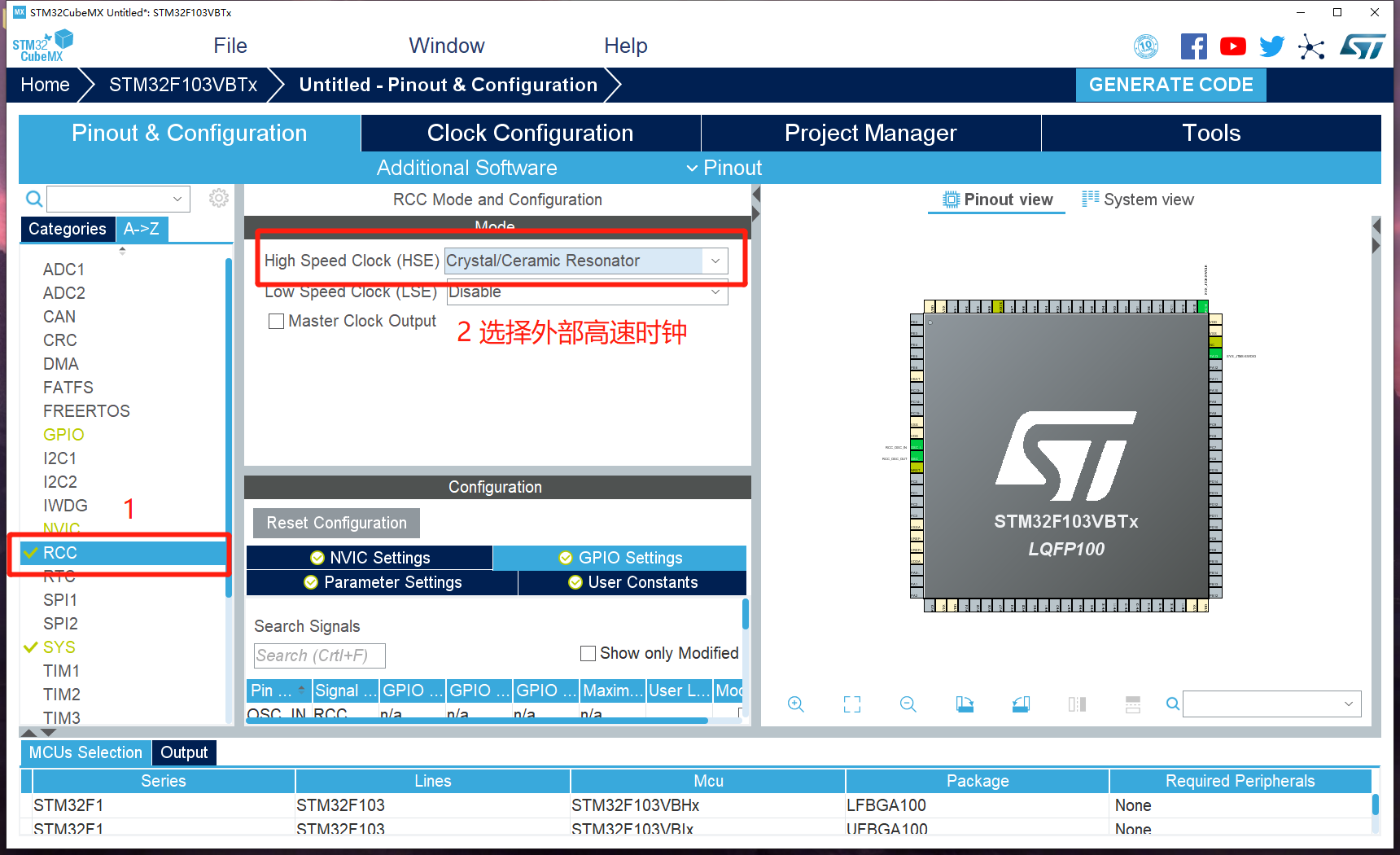Open the YouTube icon in header
This screenshot has height=855, width=1400.
(1232, 46)
